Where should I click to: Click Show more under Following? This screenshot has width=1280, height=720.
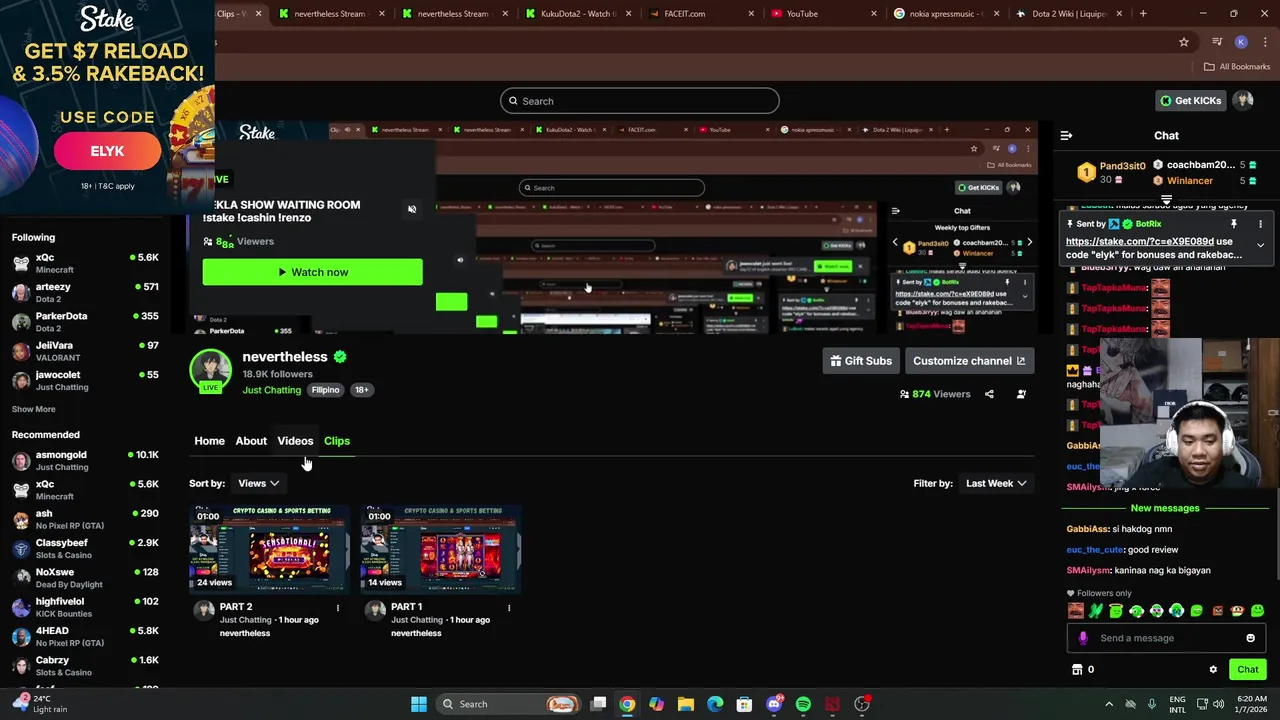pos(33,409)
